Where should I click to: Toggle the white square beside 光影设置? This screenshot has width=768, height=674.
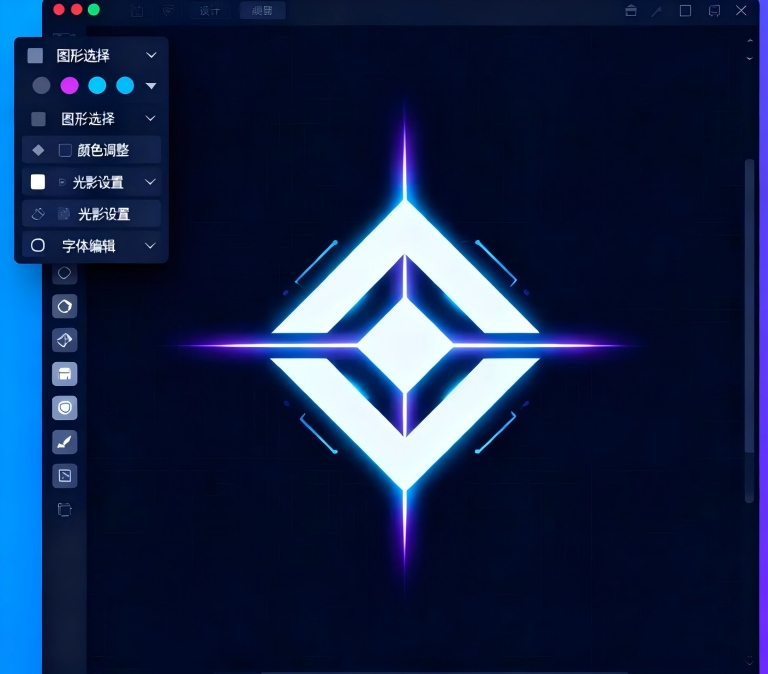pos(38,182)
